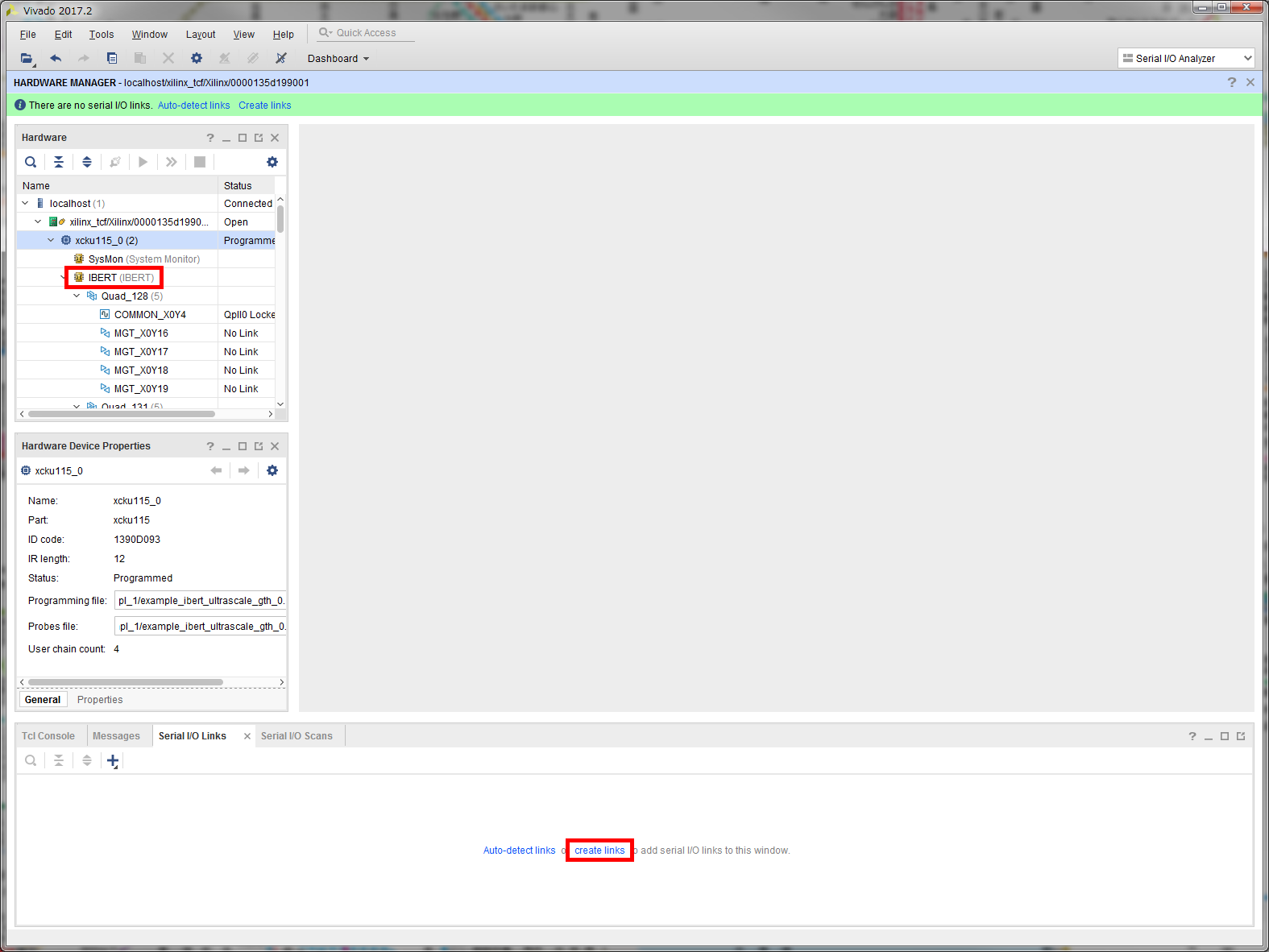Click the Stop trigger square icon
Viewport: 1269px width, 952px height.
click(200, 162)
